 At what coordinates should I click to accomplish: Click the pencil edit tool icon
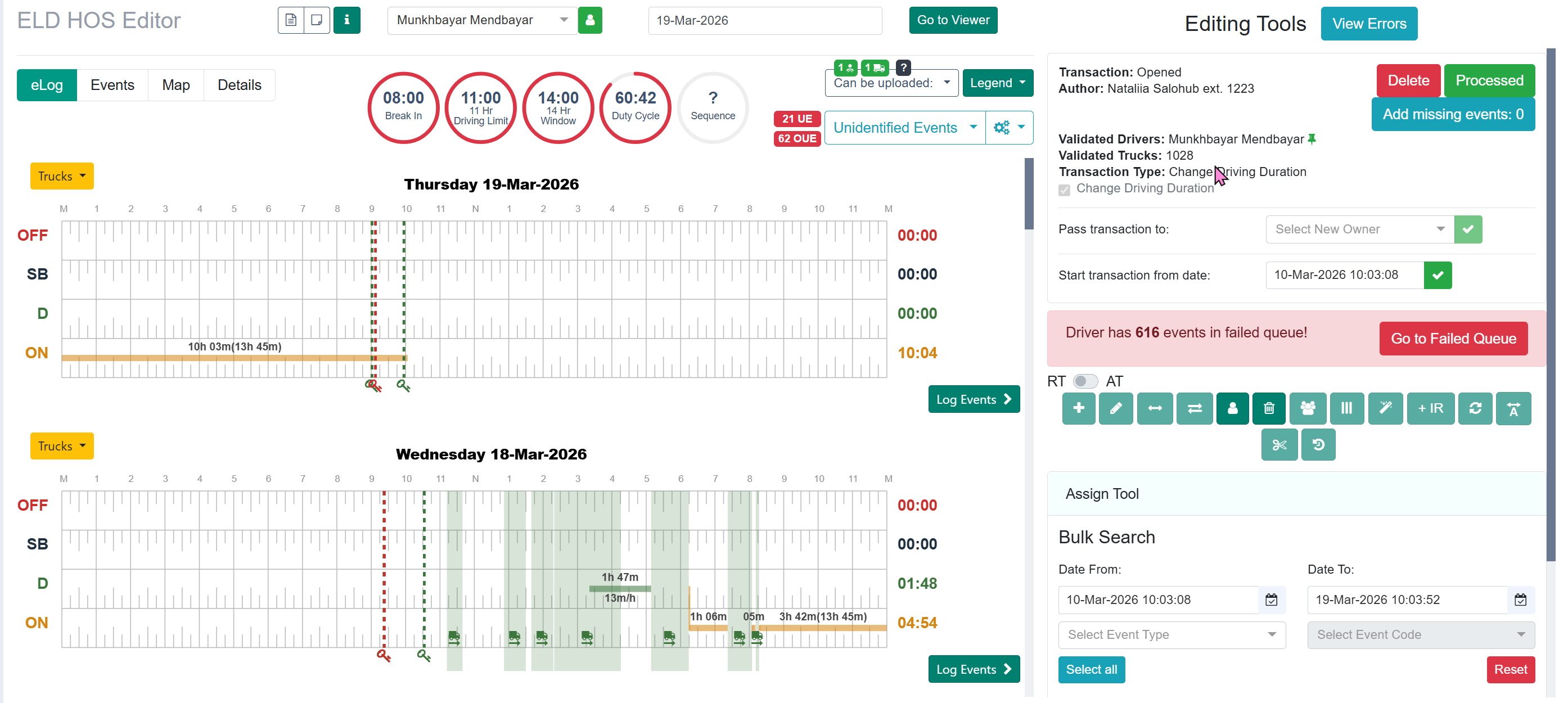pos(1115,408)
